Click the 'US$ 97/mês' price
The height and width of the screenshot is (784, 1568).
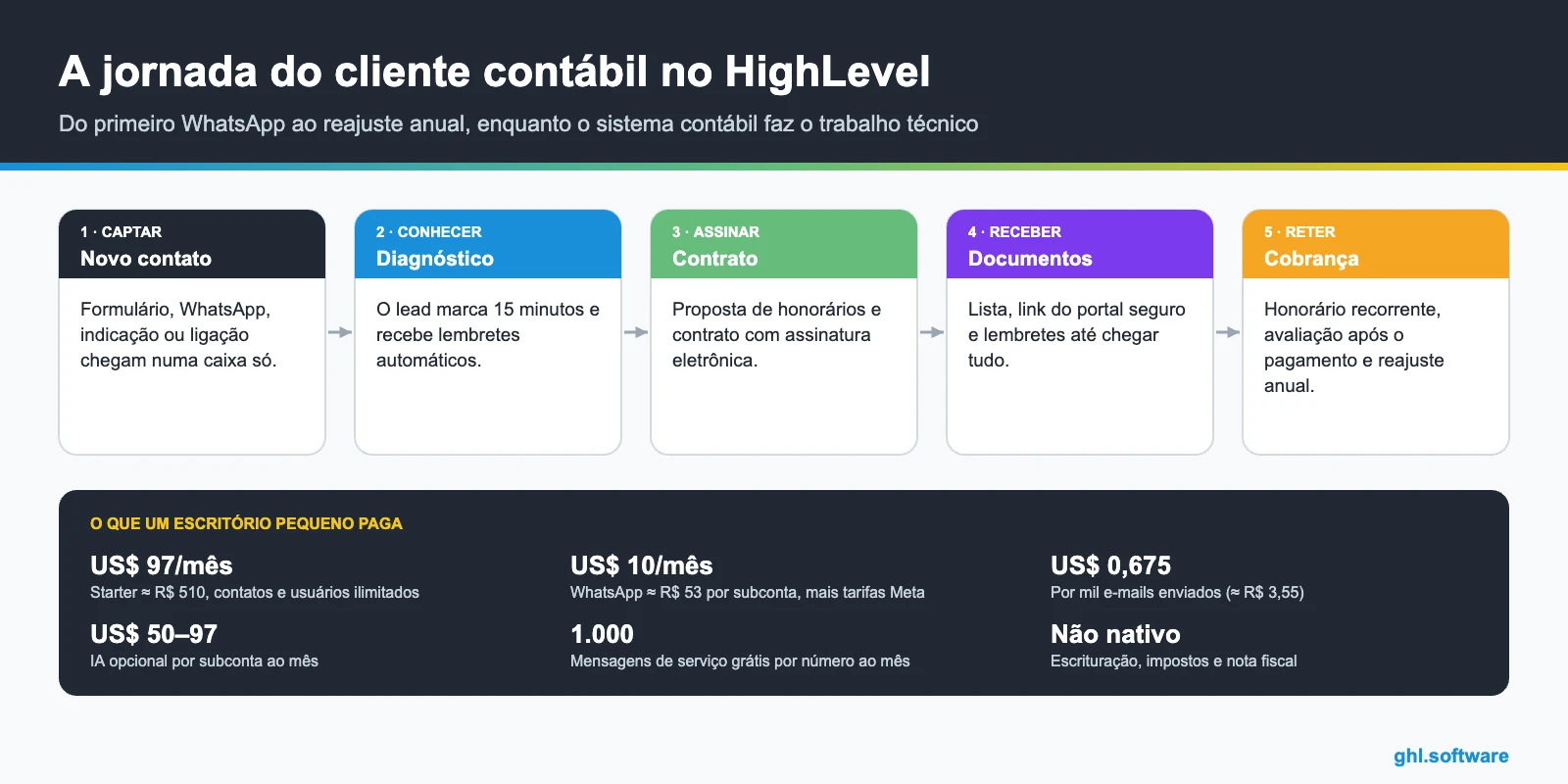162,565
